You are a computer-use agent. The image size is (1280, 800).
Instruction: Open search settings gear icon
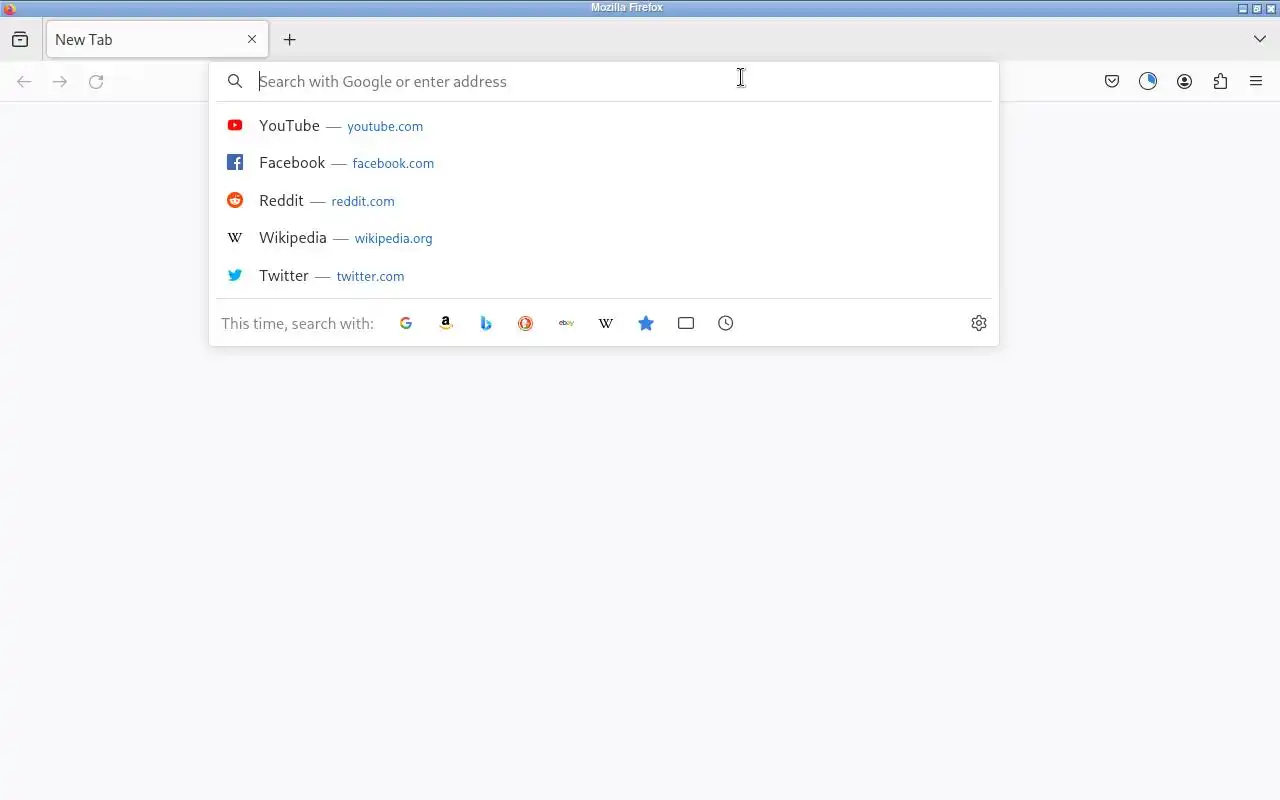click(x=979, y=323)
